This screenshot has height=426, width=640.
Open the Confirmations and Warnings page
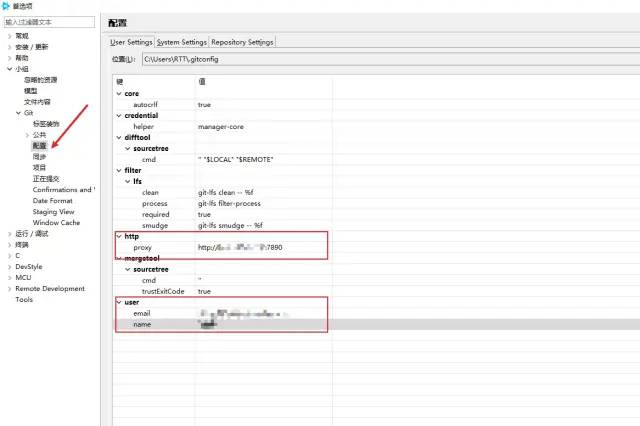tap(64, 190)
